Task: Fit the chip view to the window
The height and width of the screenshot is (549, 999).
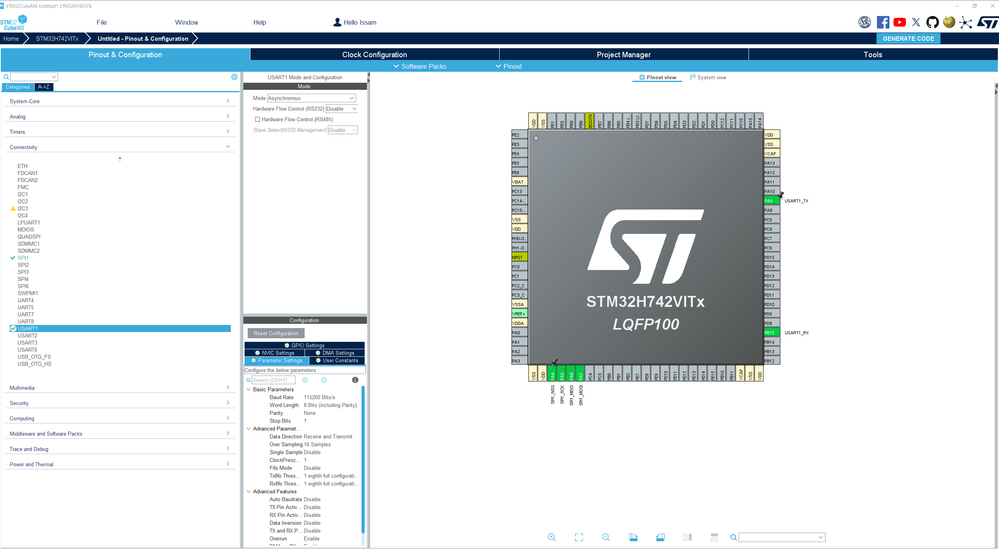Action: [579, 538]
